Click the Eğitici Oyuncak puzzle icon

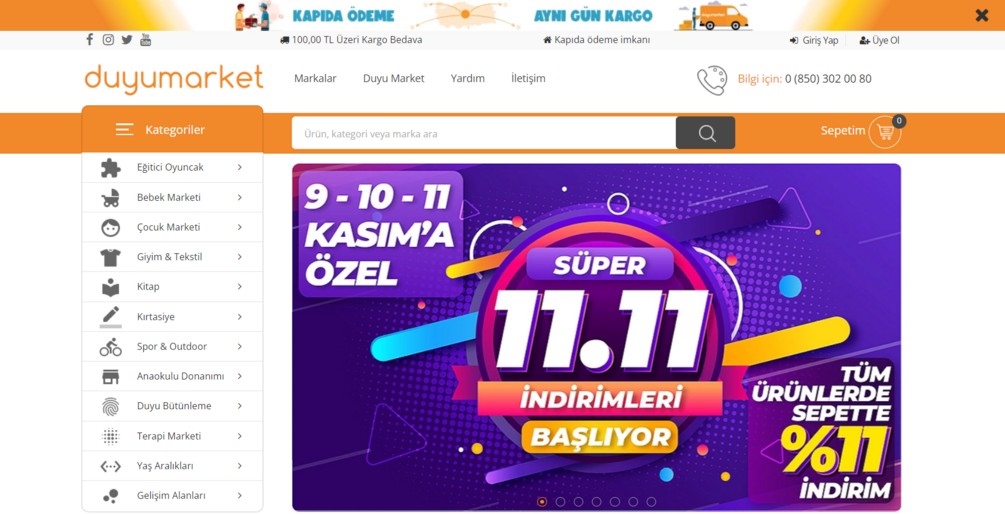[110, 167]
